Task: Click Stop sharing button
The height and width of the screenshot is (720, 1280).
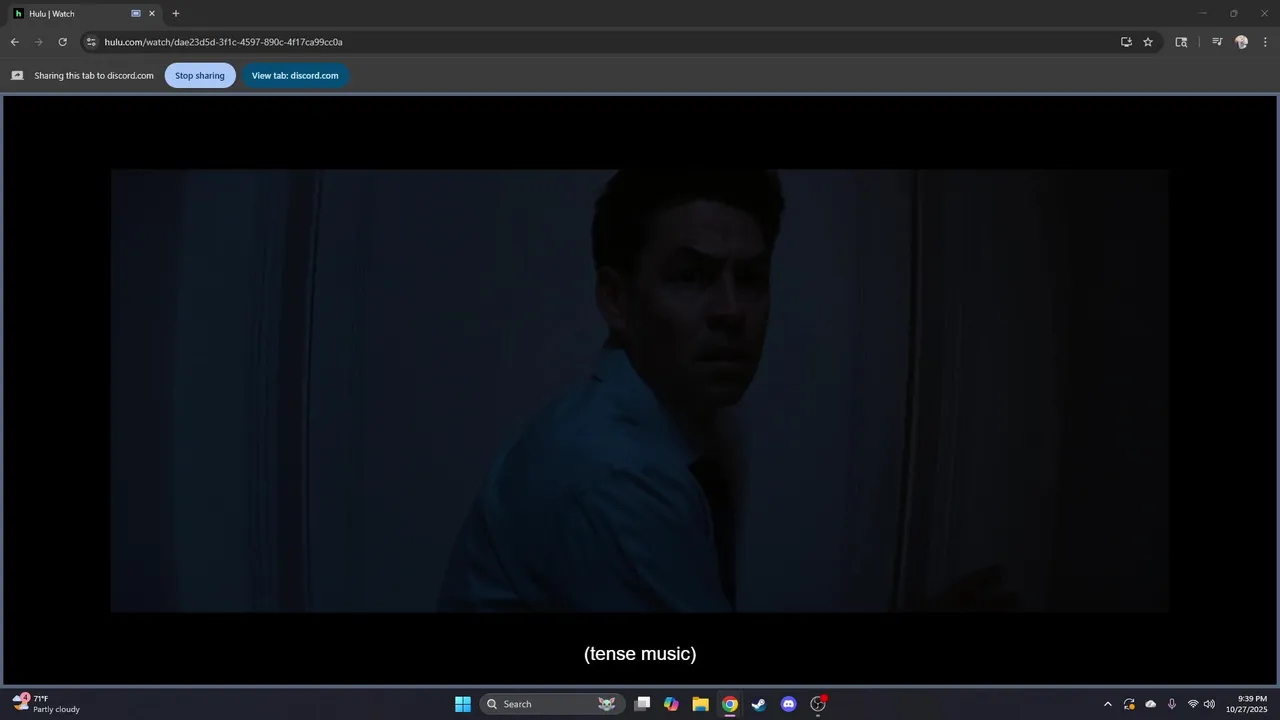Action: click(x=200, y=75)
